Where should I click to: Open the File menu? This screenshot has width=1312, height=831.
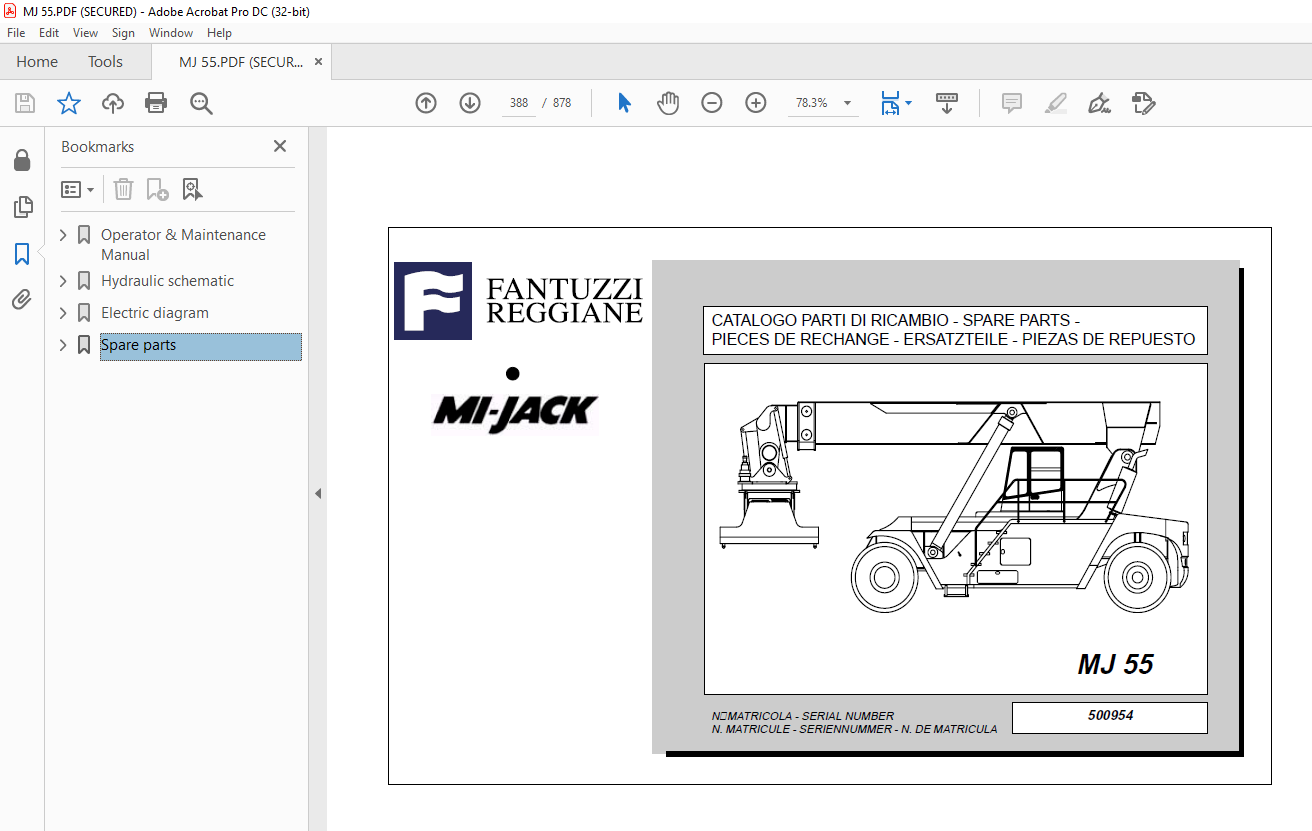16,33
